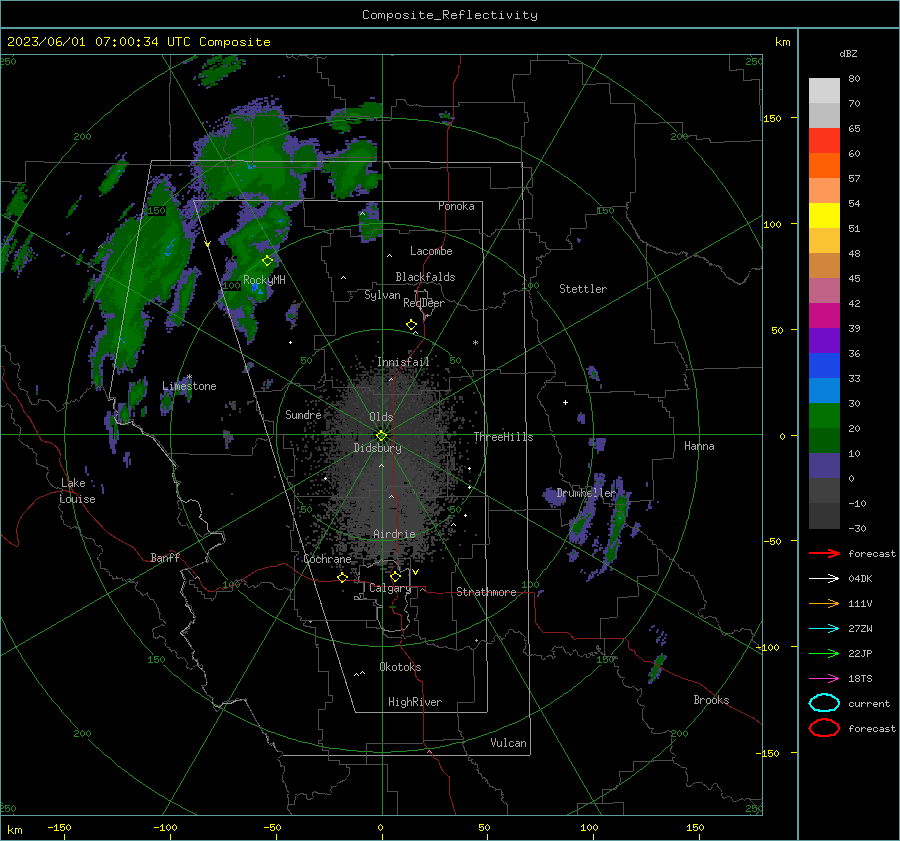Click the -150 value on bottom axis
This screenshot has width=900, height=841.
[59, 828]
